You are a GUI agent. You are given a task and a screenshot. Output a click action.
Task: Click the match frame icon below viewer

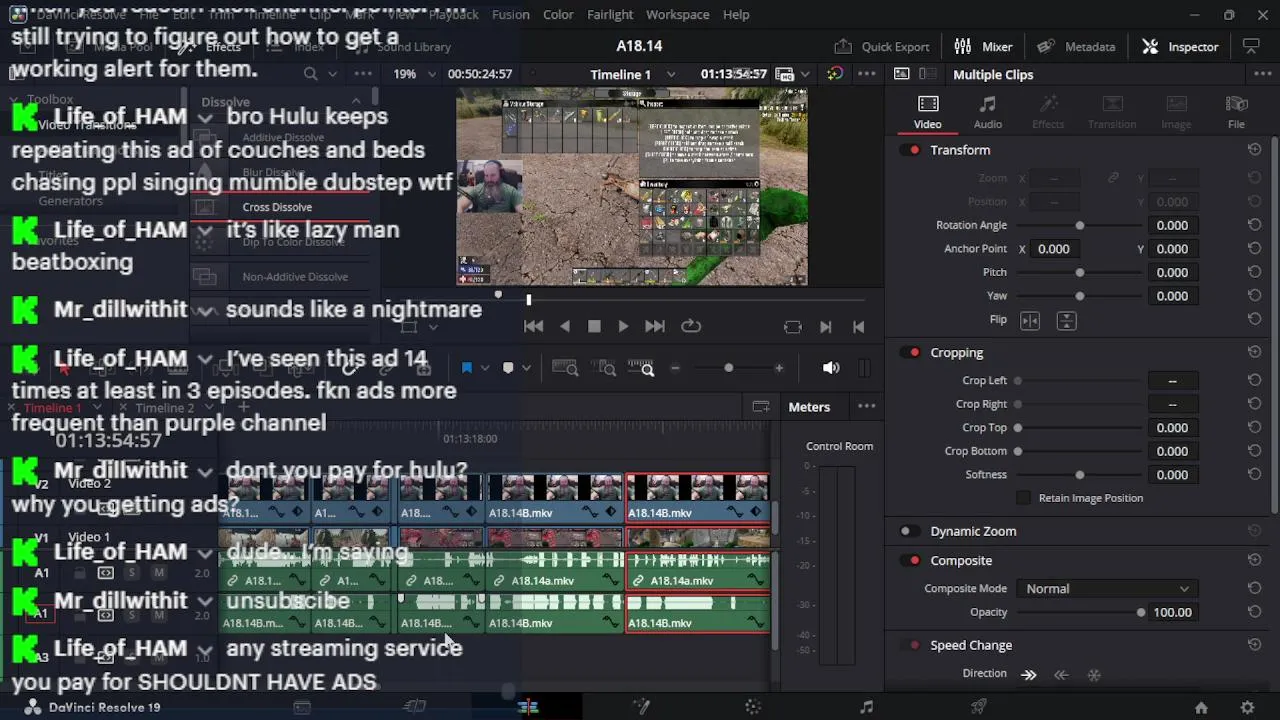coord(793,327)
